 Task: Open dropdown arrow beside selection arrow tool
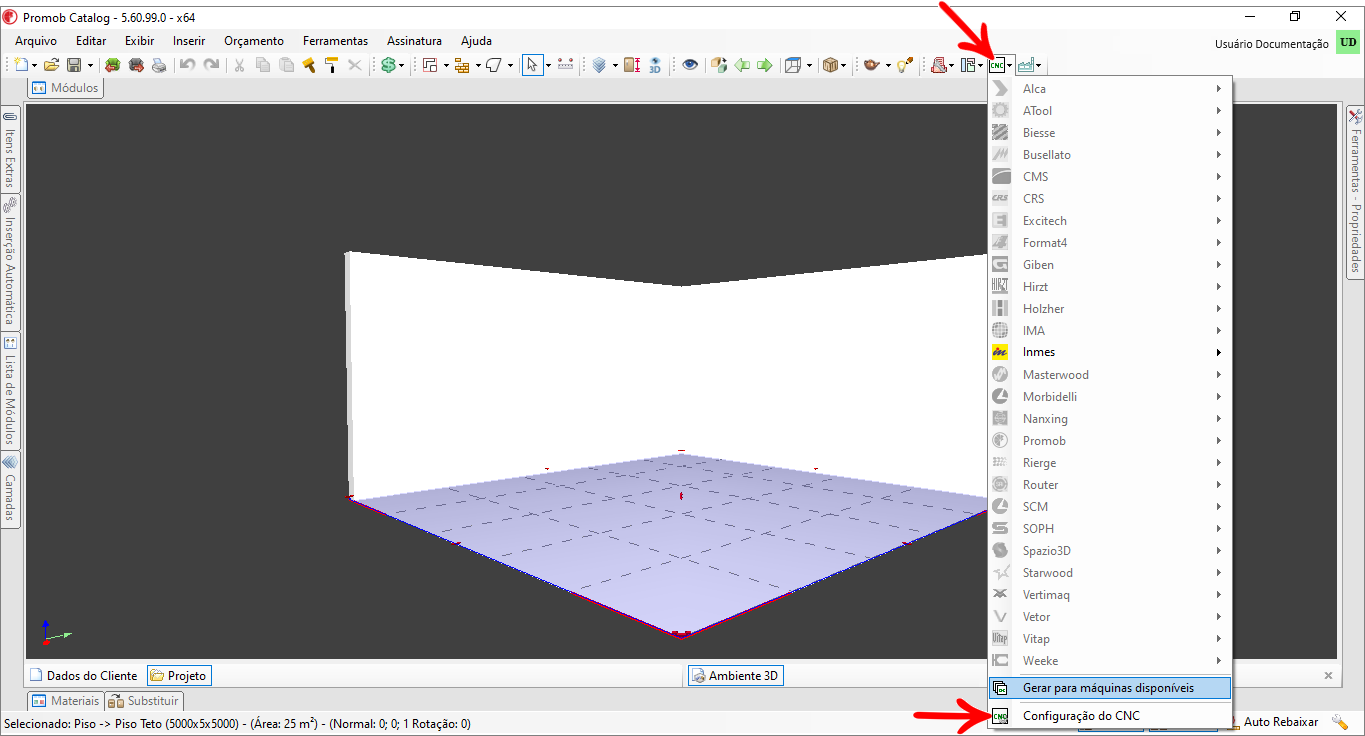pyautogui.click(x=548, y=65)
